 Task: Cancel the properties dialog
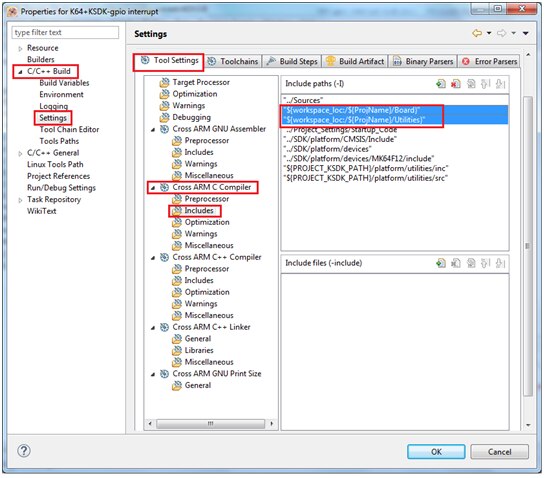tap(499, 452)
